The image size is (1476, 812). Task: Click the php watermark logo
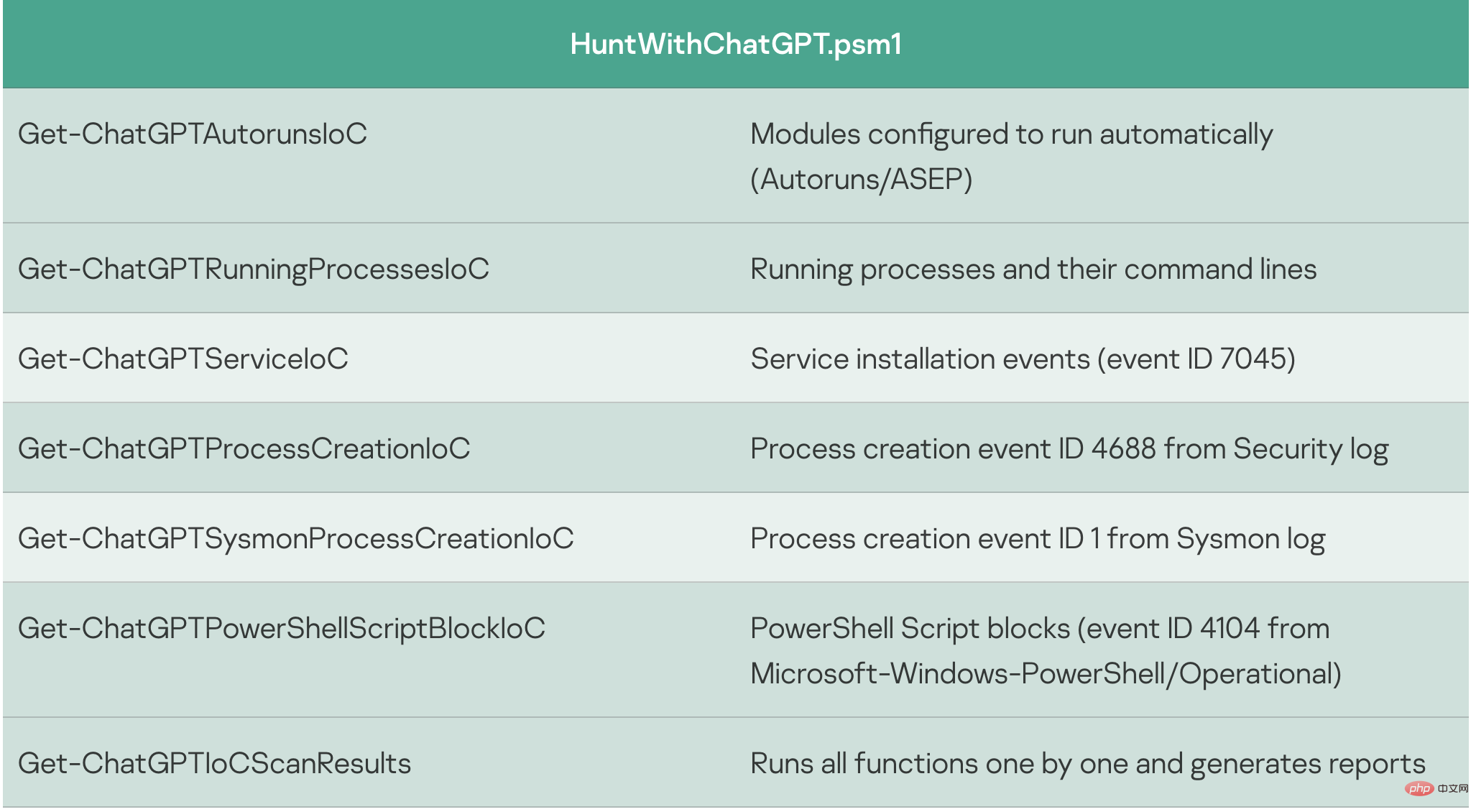click(x=1420, y=788)
